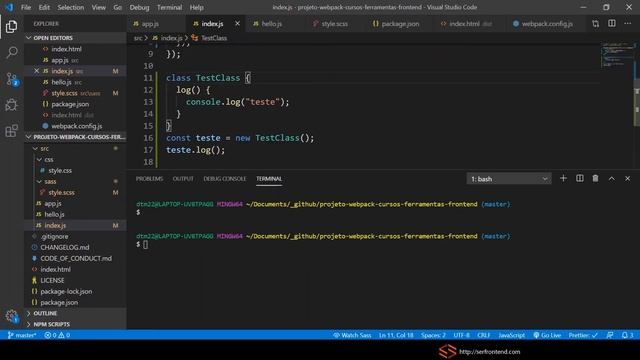The image size is (640, 360).
Task: Expand the NPM Scripts section
Action: (x=75, y=324)
